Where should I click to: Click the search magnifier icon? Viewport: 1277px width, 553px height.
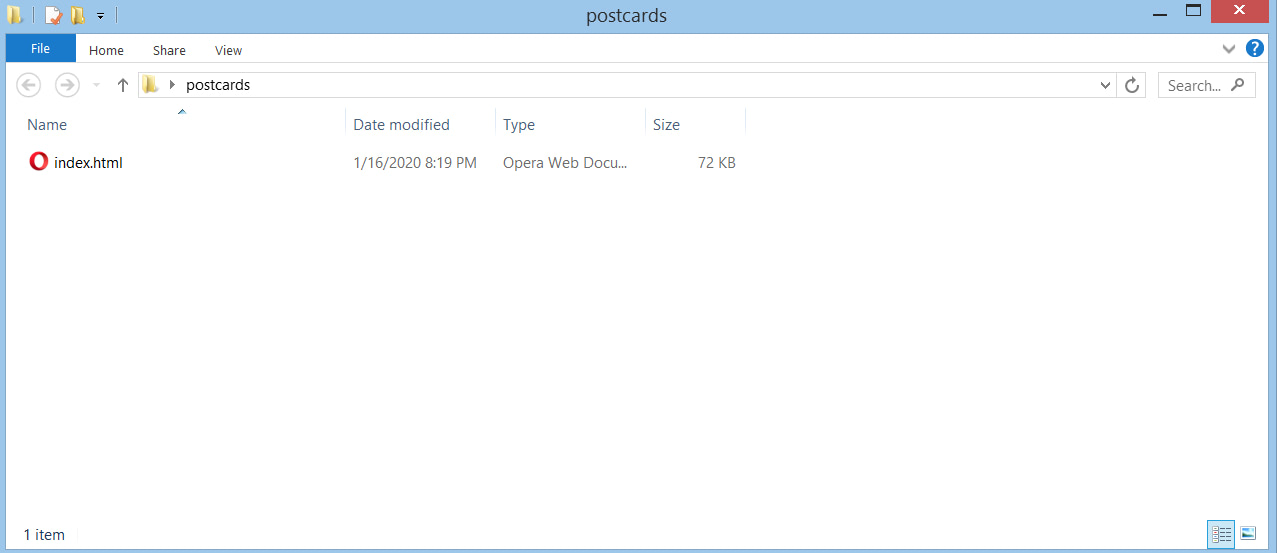coord(1239,85)
